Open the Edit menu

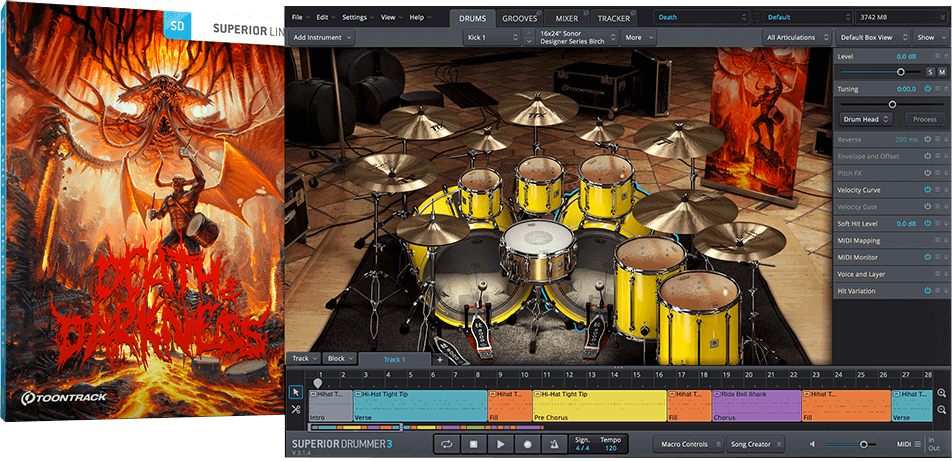[x=326, y=17]
